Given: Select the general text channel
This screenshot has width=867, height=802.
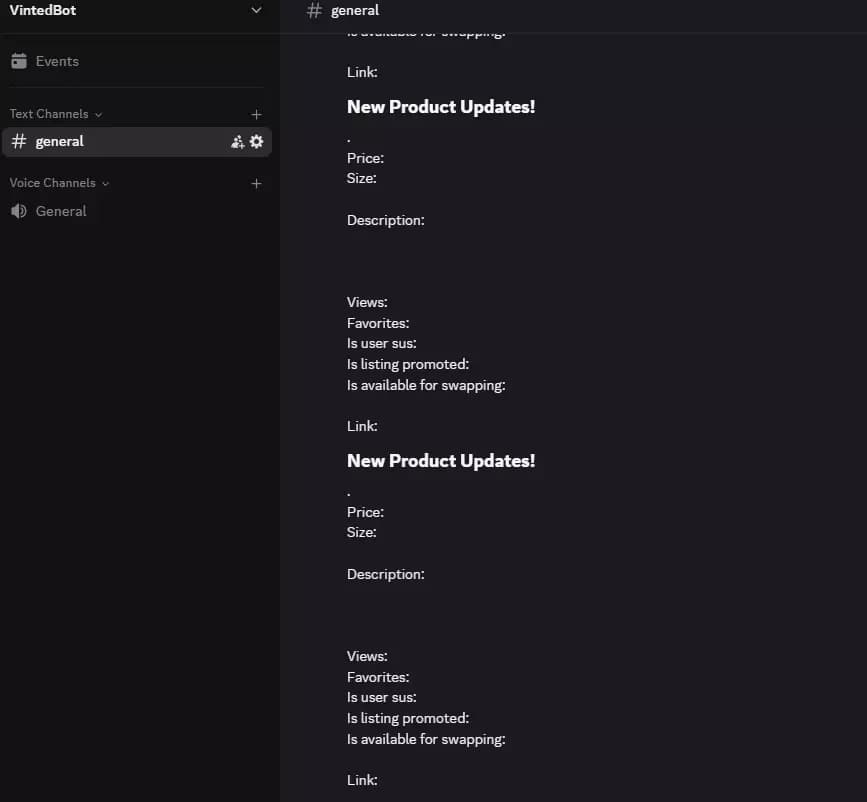Looking at the screenshot, I should (137, 142).
